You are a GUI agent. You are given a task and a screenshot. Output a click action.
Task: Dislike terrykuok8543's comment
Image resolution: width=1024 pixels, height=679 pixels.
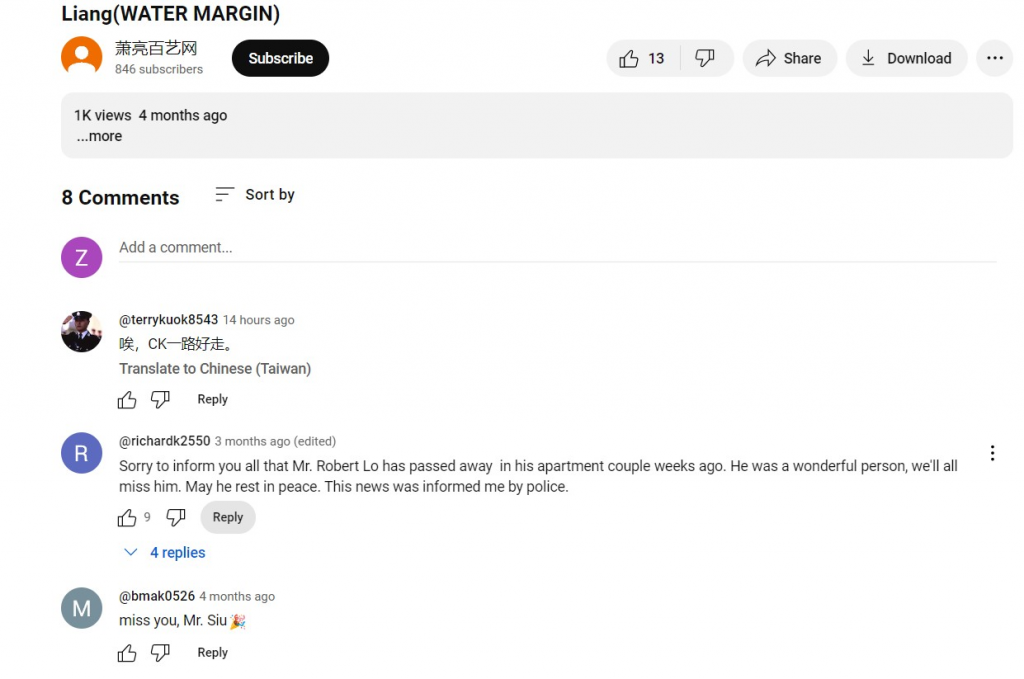click(x=161, y=400)
